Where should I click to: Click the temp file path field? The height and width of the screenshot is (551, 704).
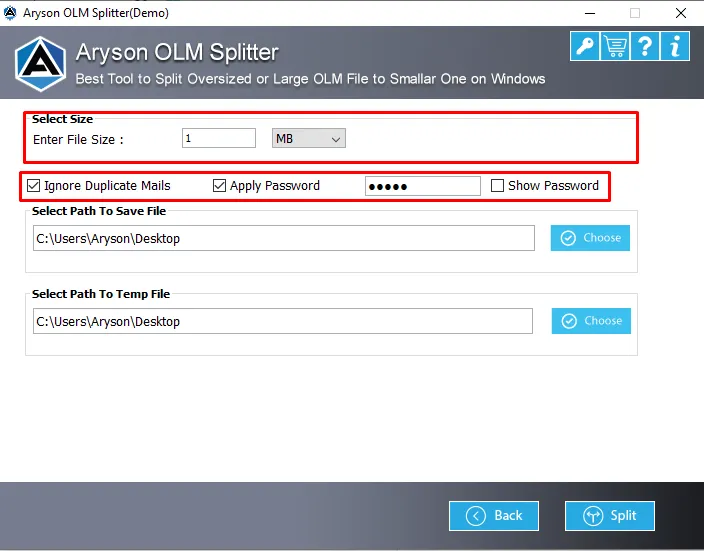283,321
